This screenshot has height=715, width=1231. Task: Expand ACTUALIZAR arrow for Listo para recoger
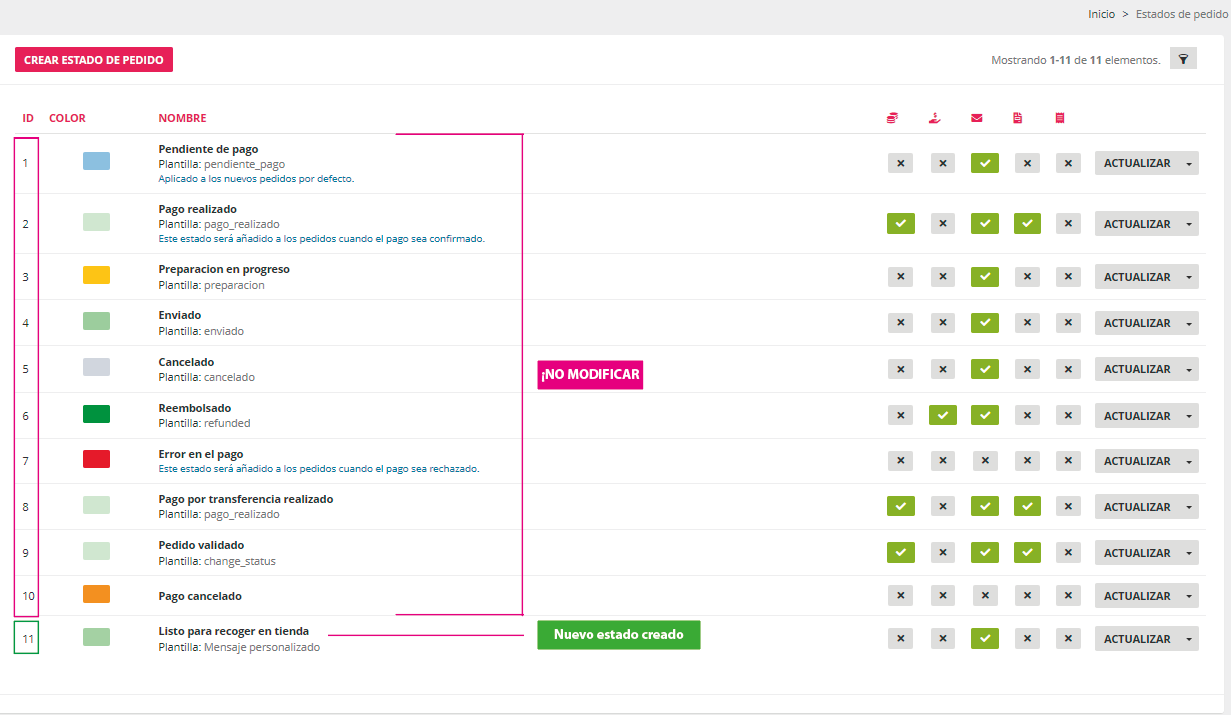pyautogui.click(x=1189, y=639)
